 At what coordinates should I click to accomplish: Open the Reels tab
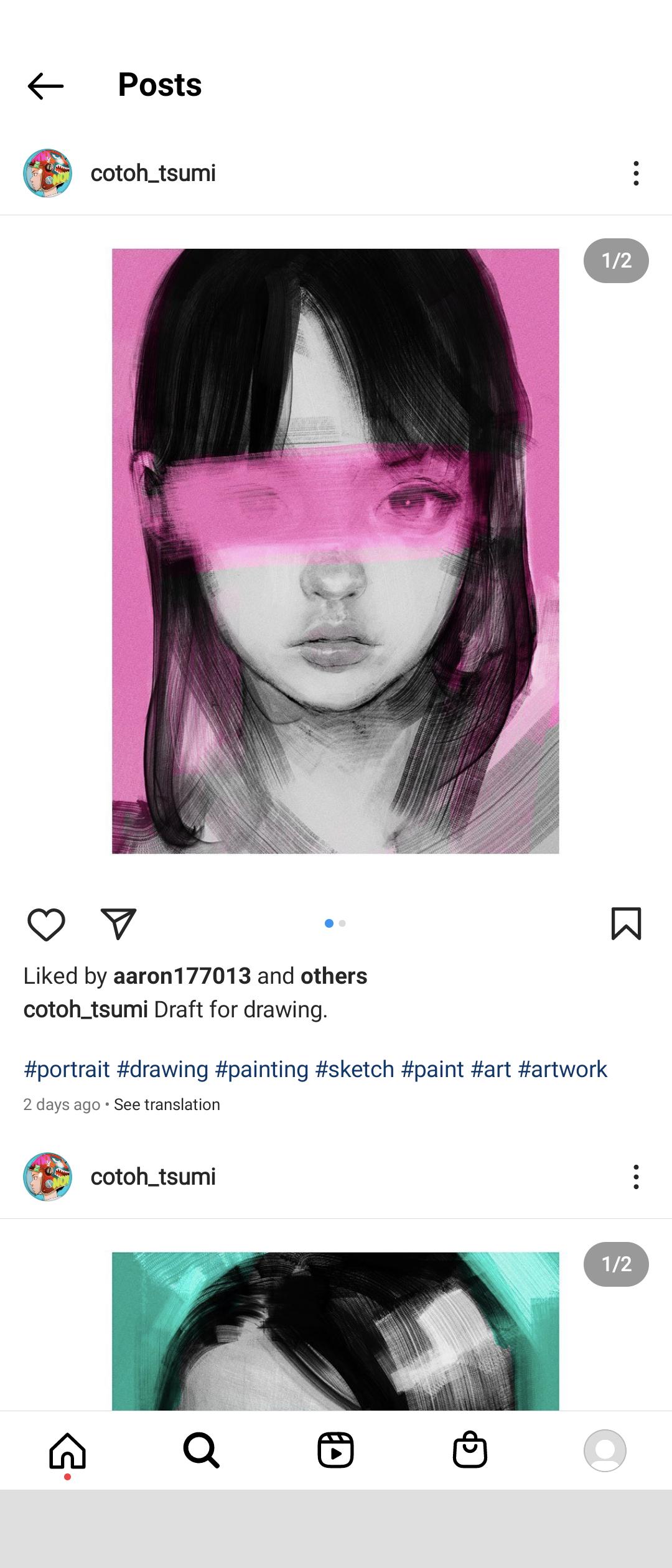pos(335,1450)
